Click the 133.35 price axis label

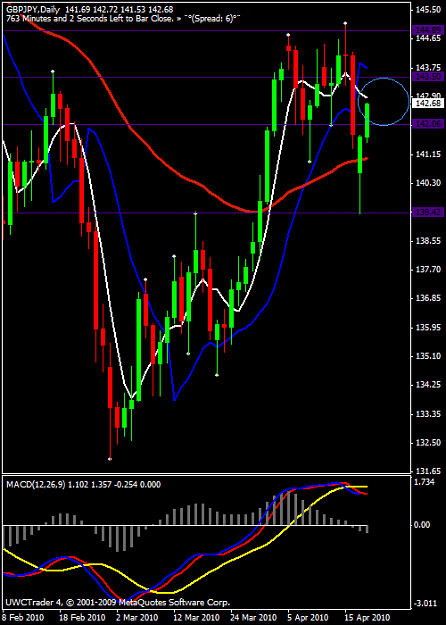point(430,415)
